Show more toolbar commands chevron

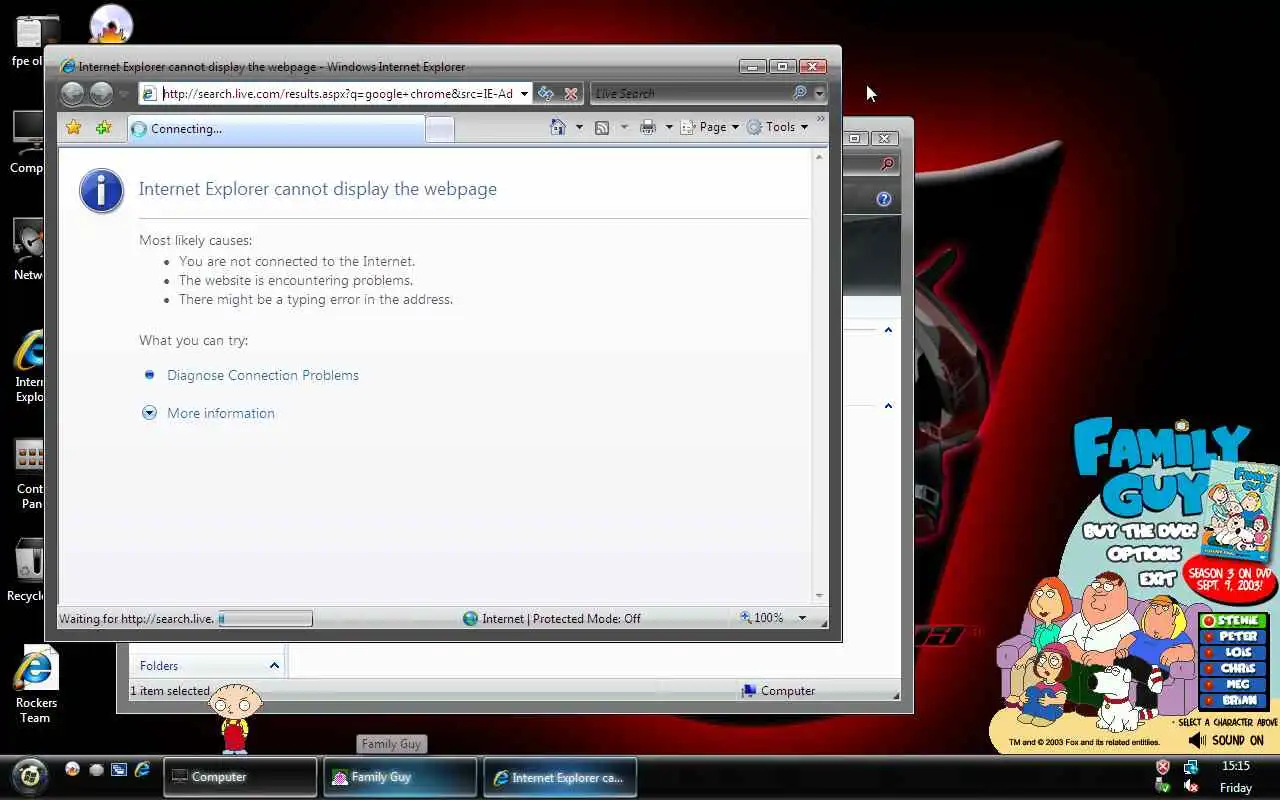[821, 120]
